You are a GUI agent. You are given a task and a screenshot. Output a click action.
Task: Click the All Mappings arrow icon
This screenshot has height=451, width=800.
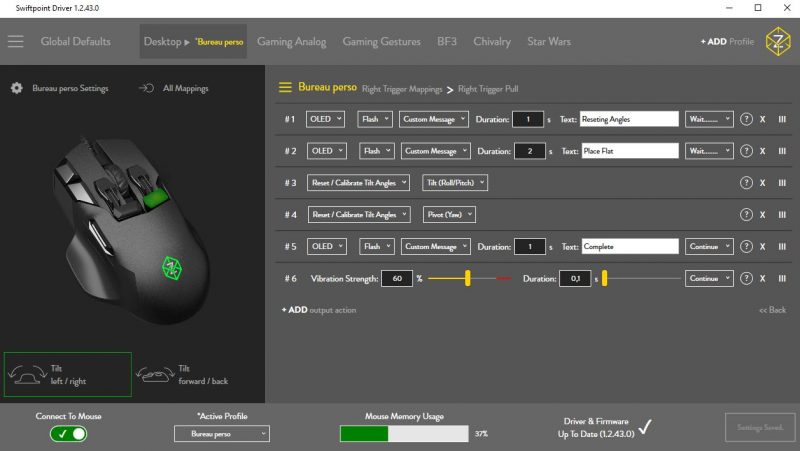(146, 88)
